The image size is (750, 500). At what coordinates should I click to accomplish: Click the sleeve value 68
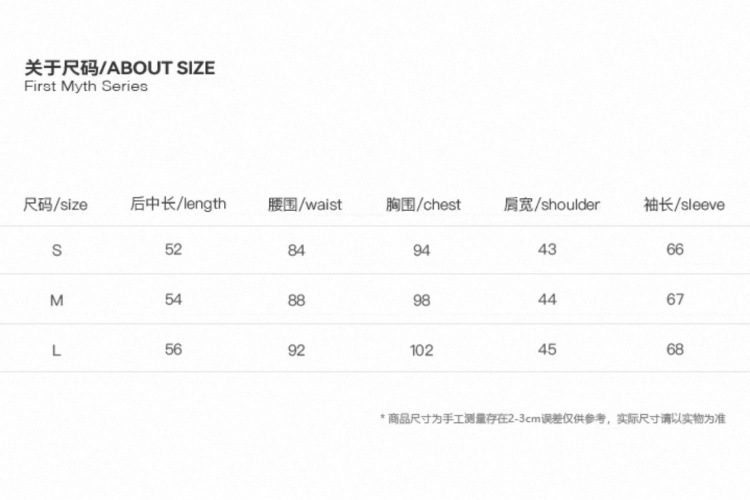[675, 349]
